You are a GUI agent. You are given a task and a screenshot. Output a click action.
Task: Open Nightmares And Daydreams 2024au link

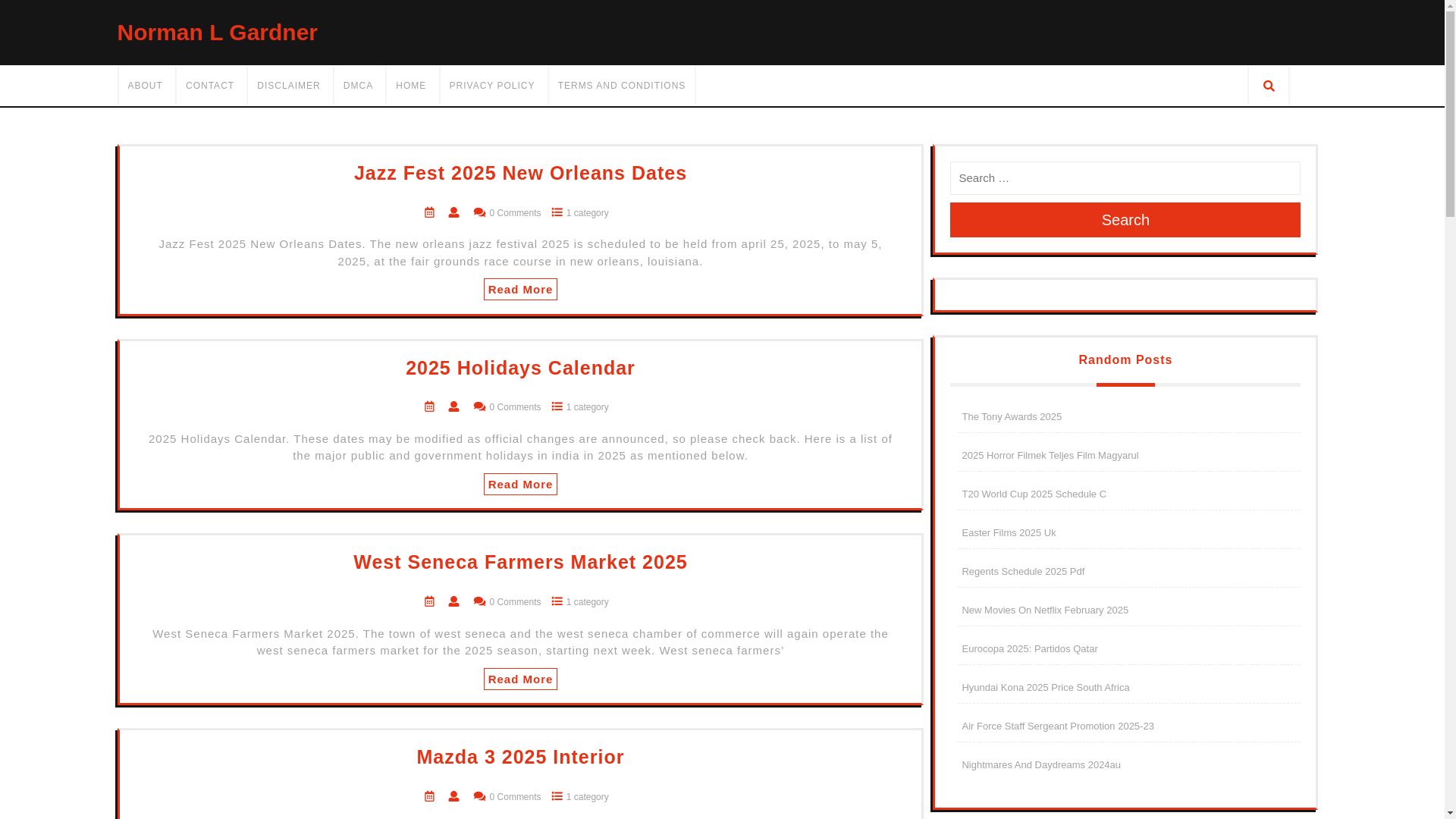point(1041,765)
